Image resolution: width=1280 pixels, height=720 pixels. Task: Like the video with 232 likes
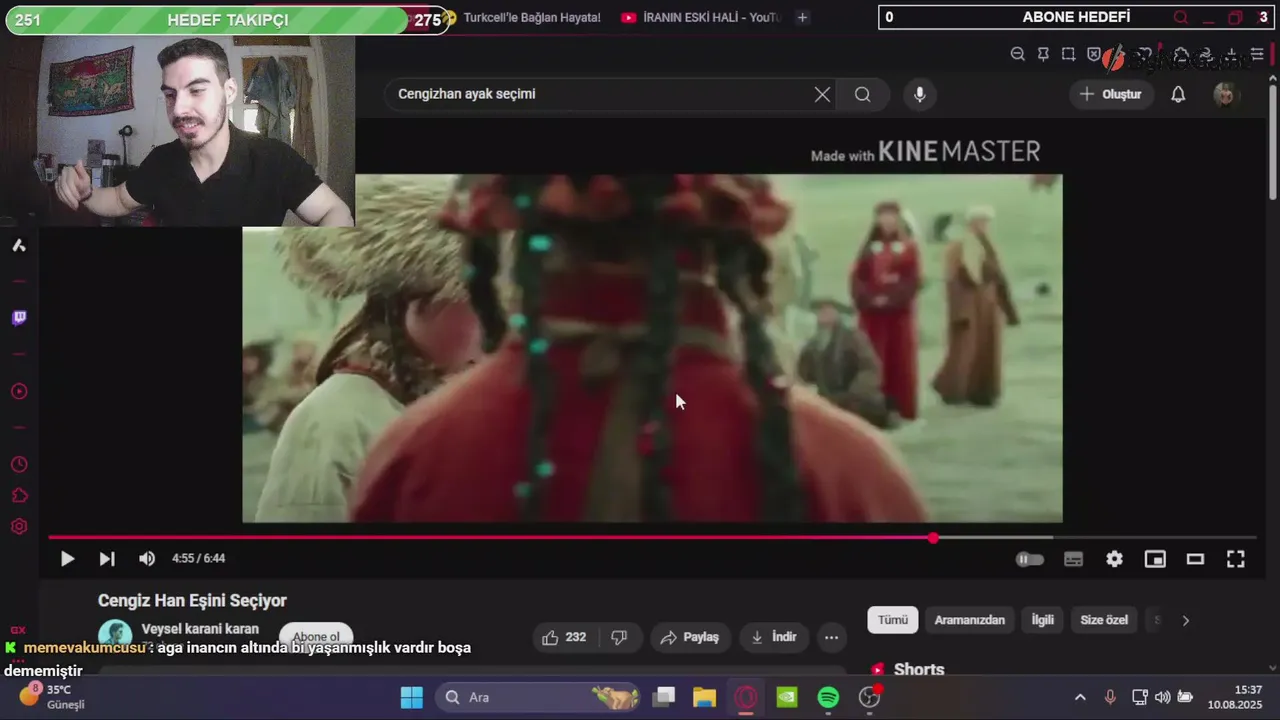(564, 637)
